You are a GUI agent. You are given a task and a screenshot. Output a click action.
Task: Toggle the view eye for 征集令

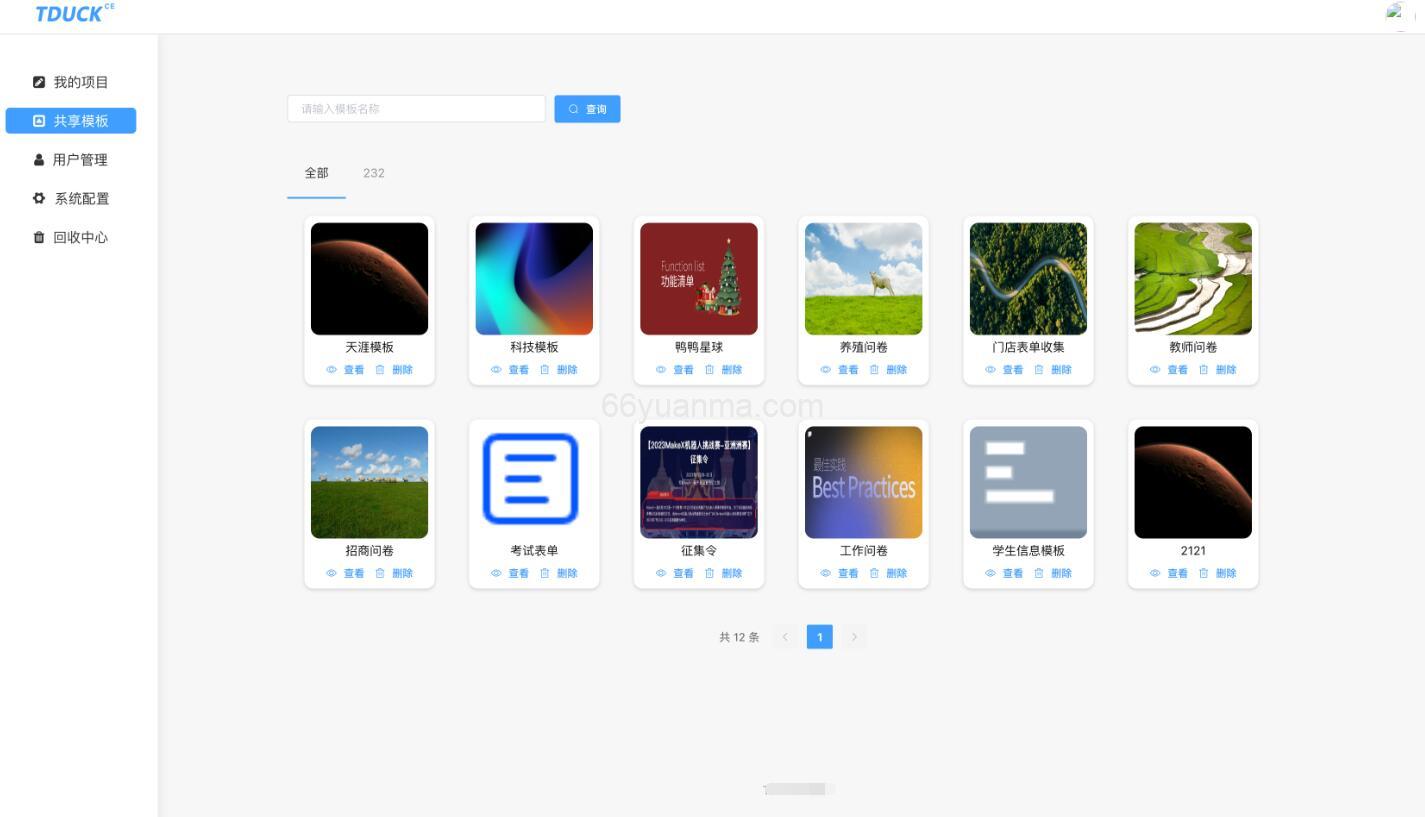(x=660, y=573)
